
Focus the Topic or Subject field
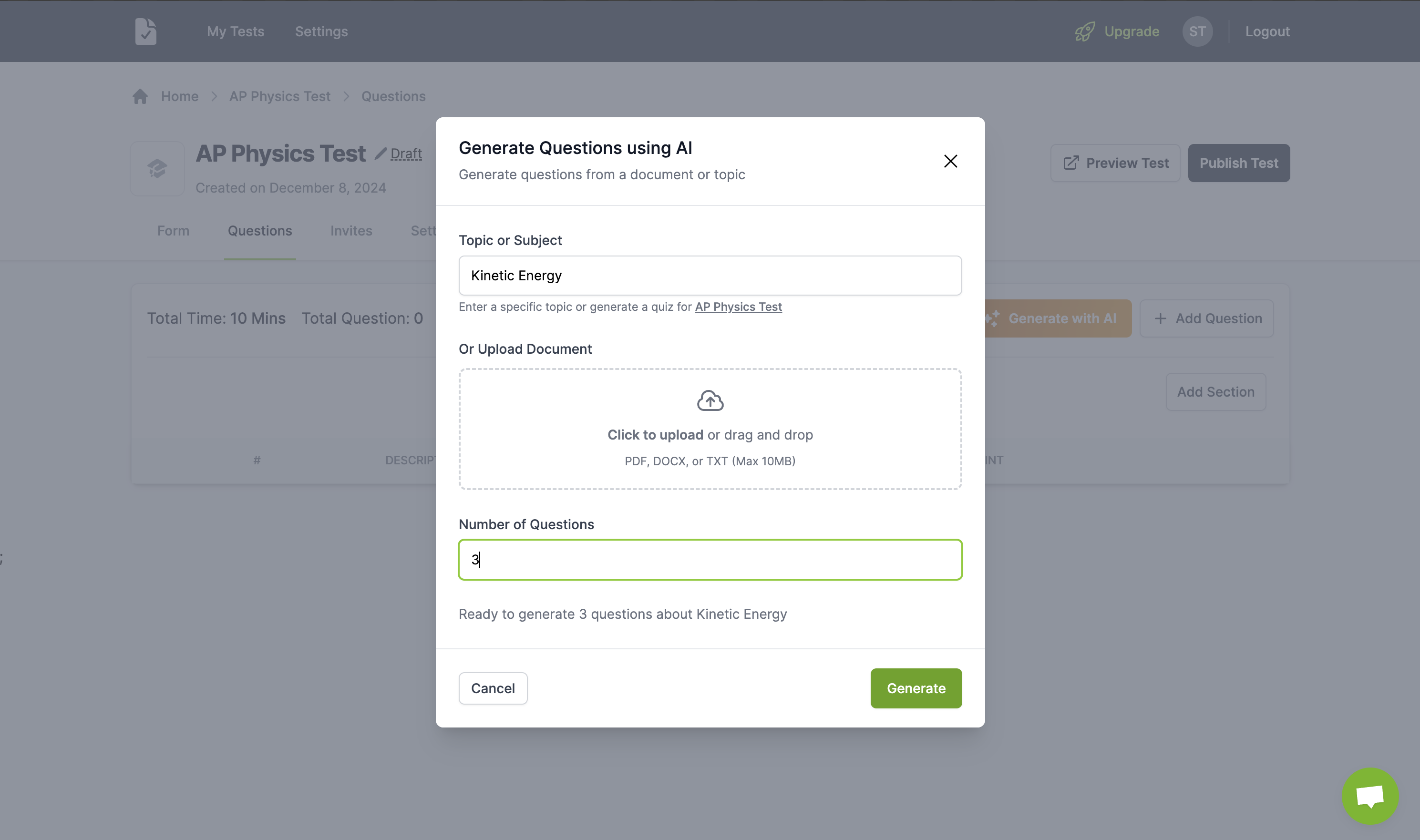point(710,276)
